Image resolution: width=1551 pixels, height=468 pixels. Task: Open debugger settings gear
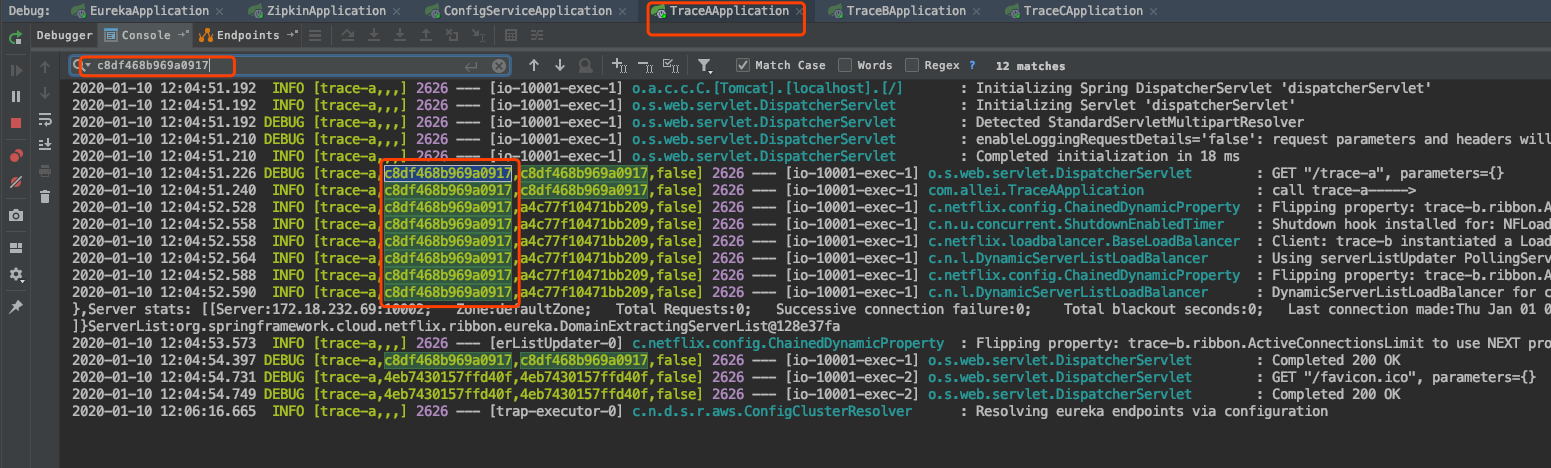coord(15,275)
